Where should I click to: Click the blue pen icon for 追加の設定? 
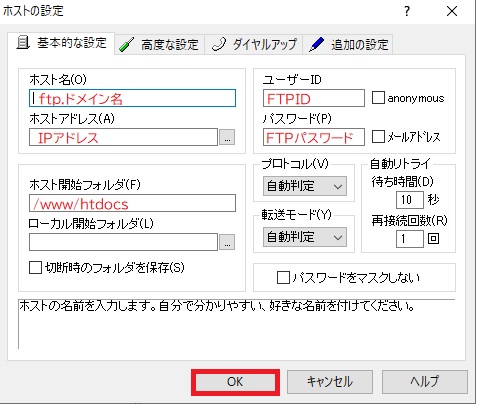[316, 44]
